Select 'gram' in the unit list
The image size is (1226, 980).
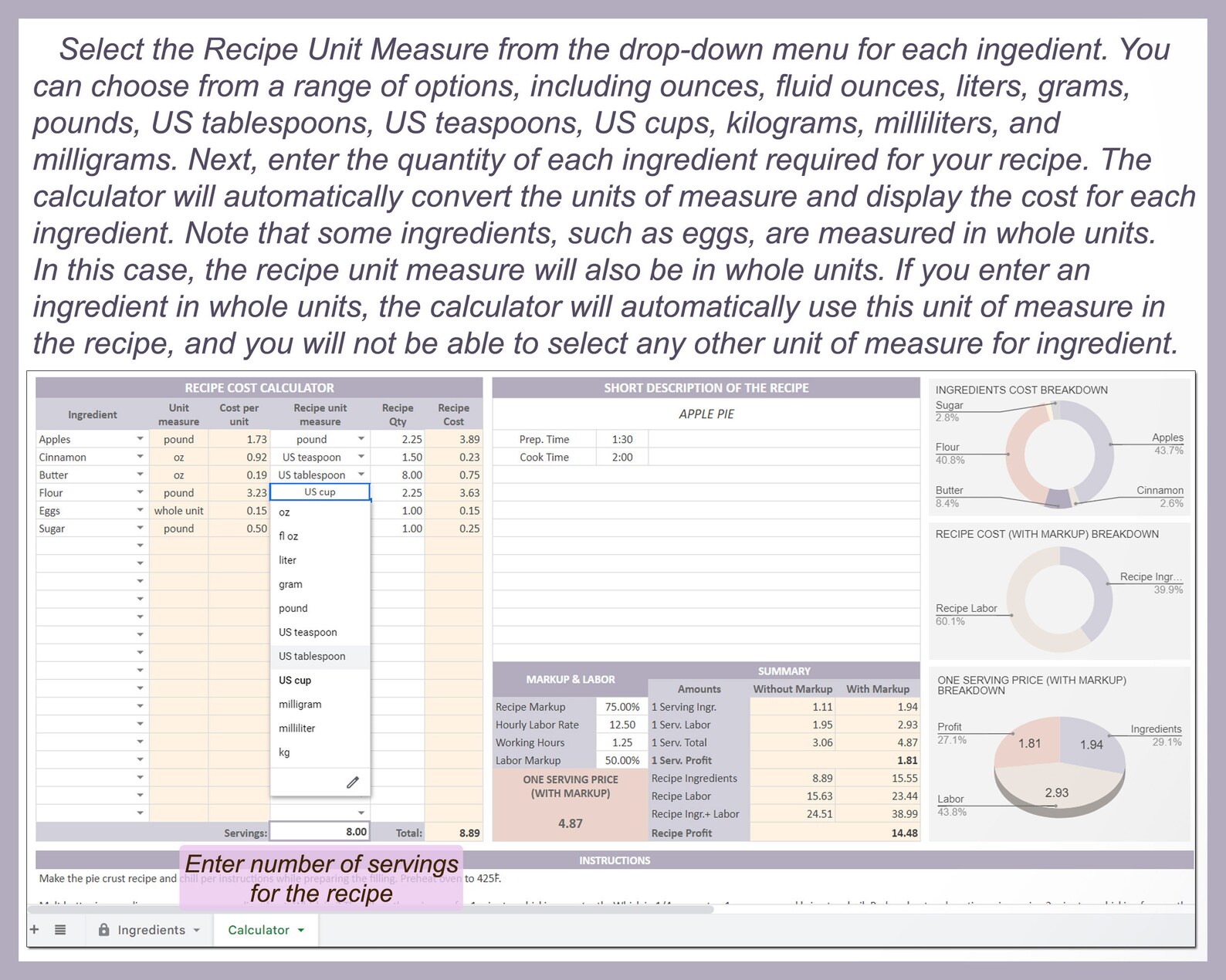point(320,584)
